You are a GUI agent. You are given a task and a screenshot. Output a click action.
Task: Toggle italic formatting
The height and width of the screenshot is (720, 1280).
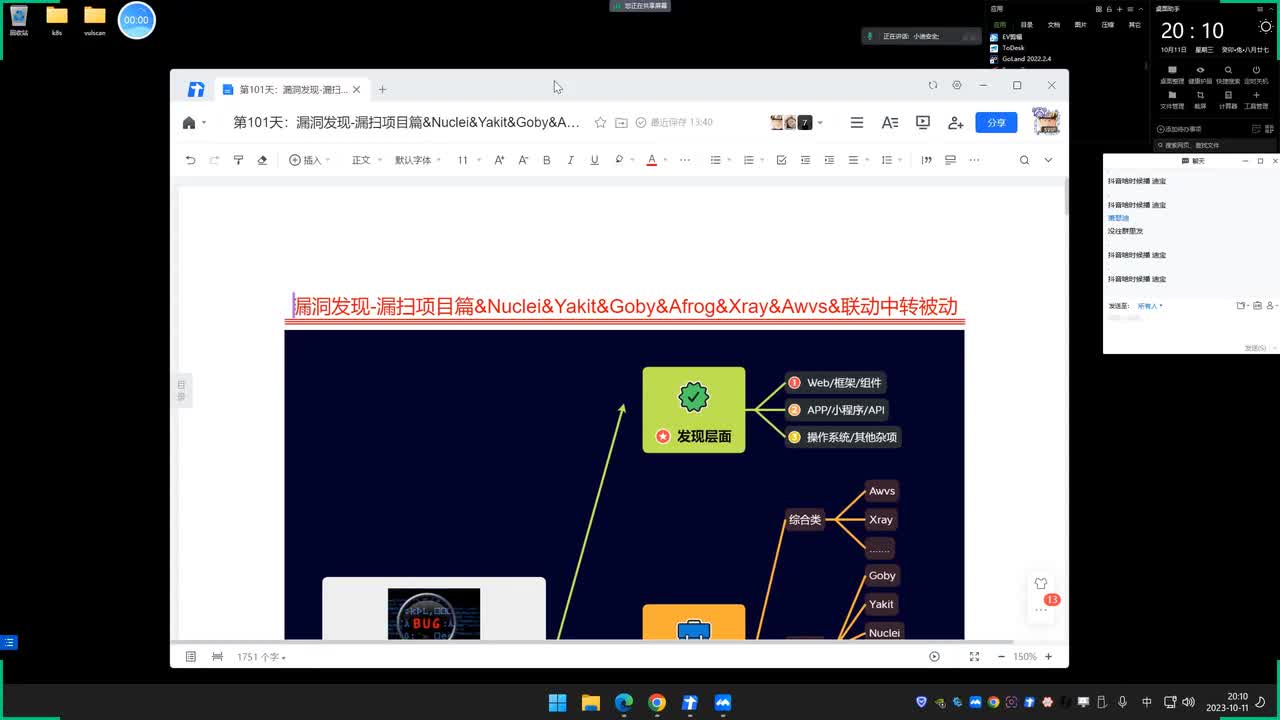point(570,160)
